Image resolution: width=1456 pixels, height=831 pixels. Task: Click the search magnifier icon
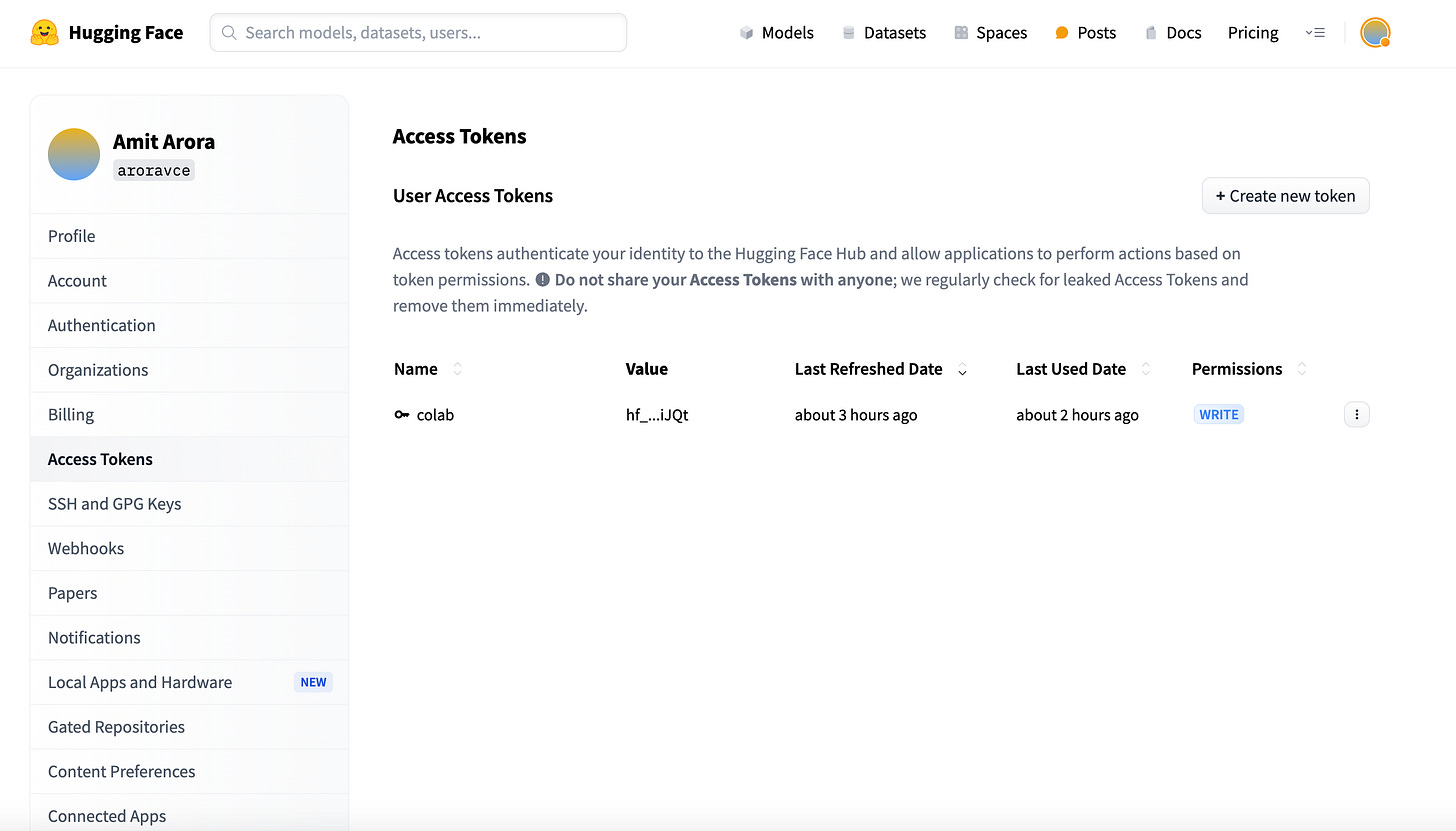pyautogui.click(x=229, y=33)
